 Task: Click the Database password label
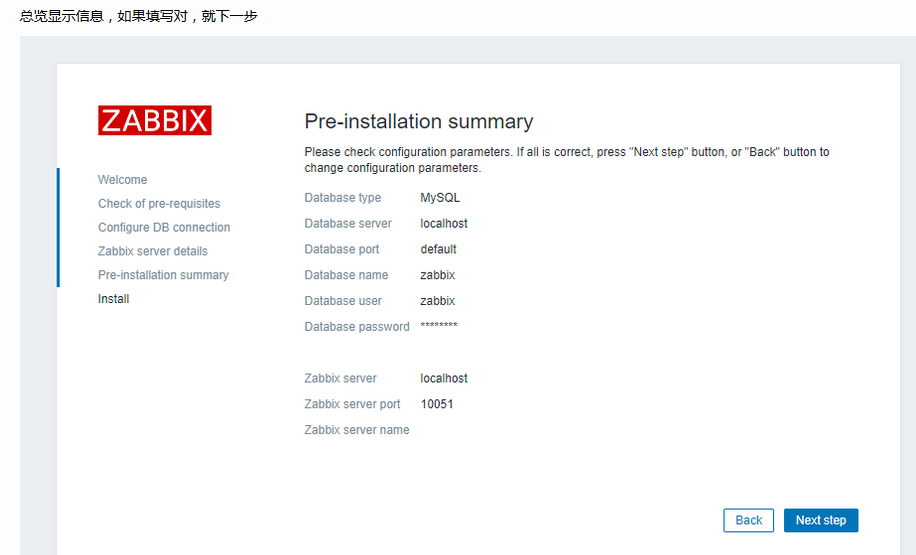357,327
